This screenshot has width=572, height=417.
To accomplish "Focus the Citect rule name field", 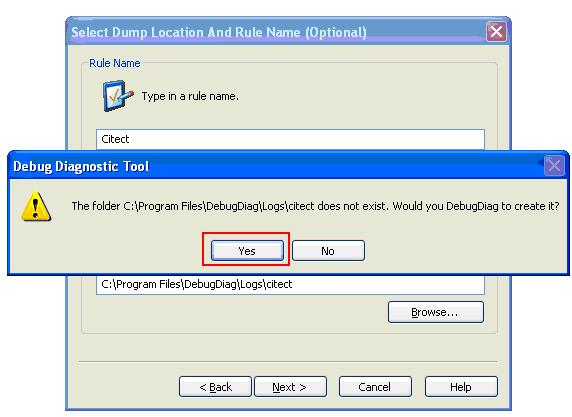I will [290, 139].
